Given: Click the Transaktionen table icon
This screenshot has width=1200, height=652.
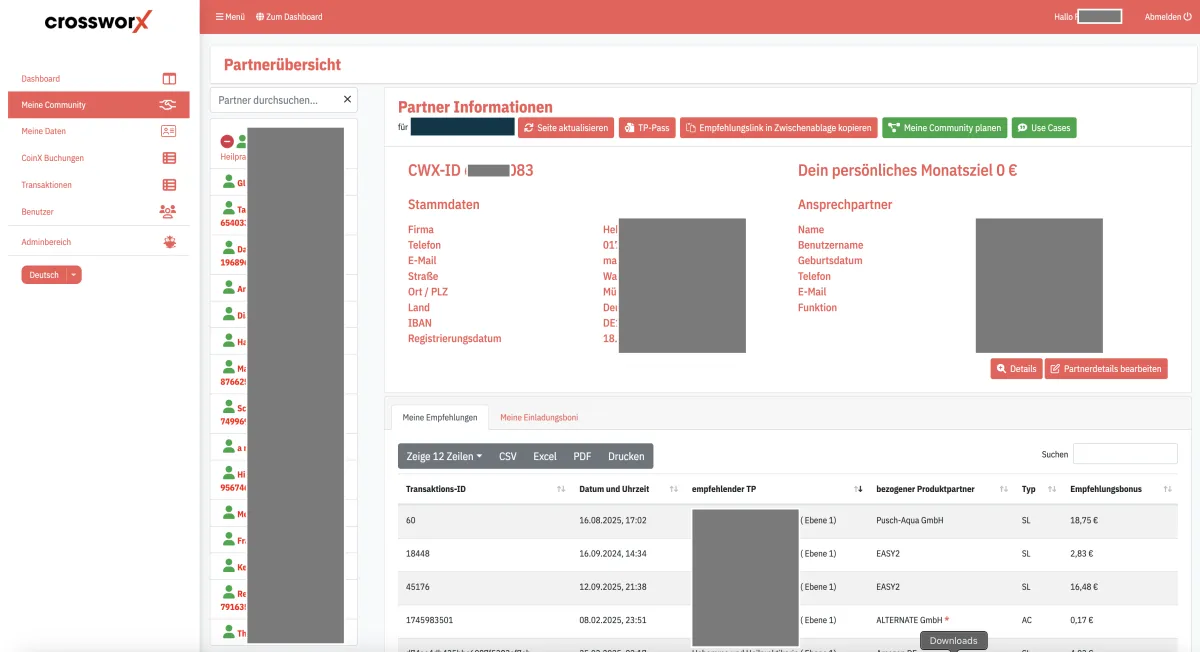Looking at the screenshot, I should pos(169,185).
